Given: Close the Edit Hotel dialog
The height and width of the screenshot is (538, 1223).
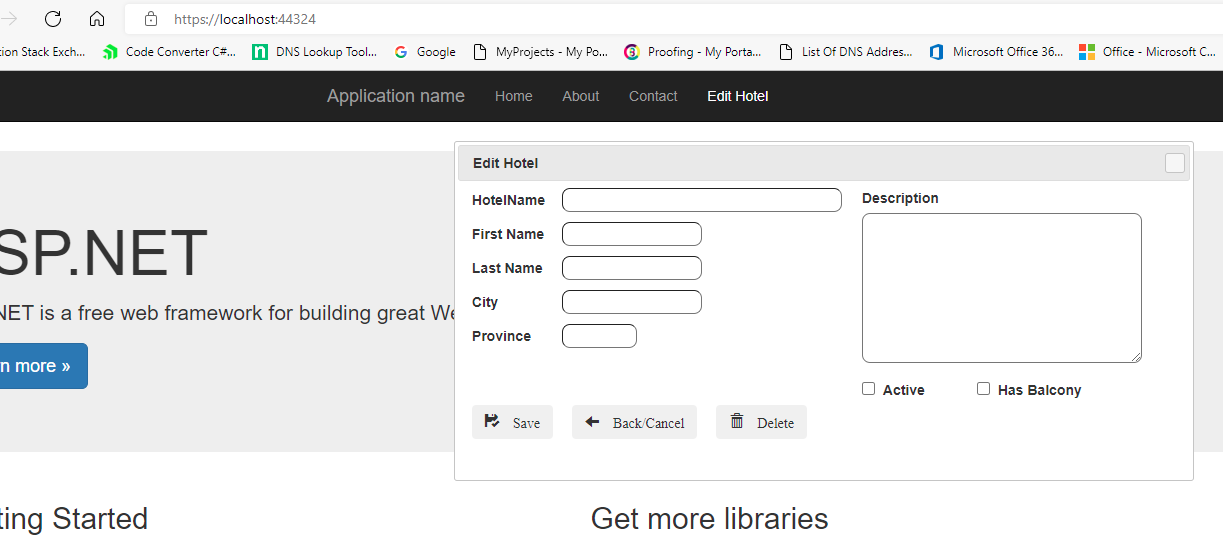Looking at the screenshot, I should point(1175,163).
